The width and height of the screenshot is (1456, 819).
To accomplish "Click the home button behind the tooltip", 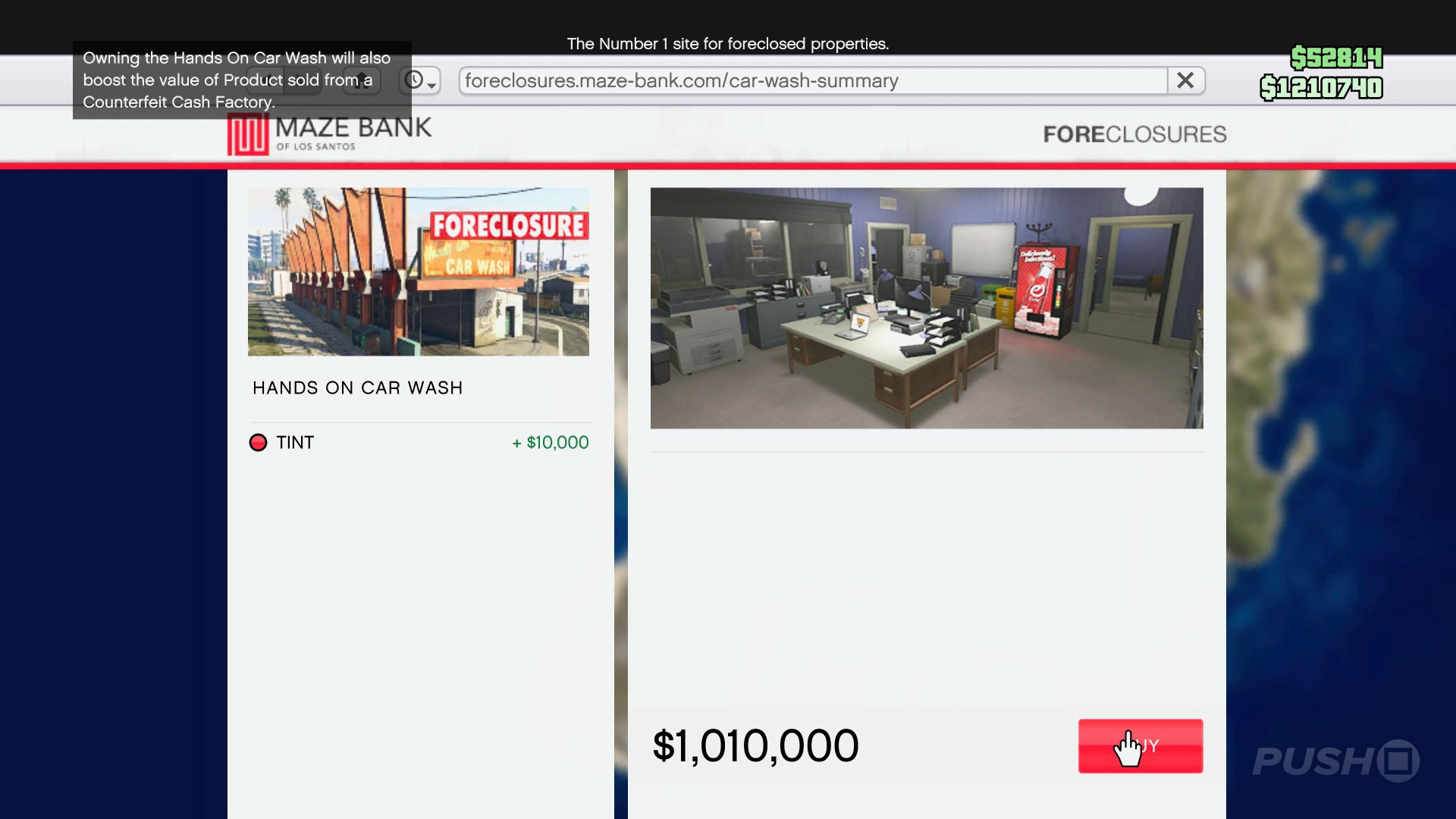I will click(362, 80).
